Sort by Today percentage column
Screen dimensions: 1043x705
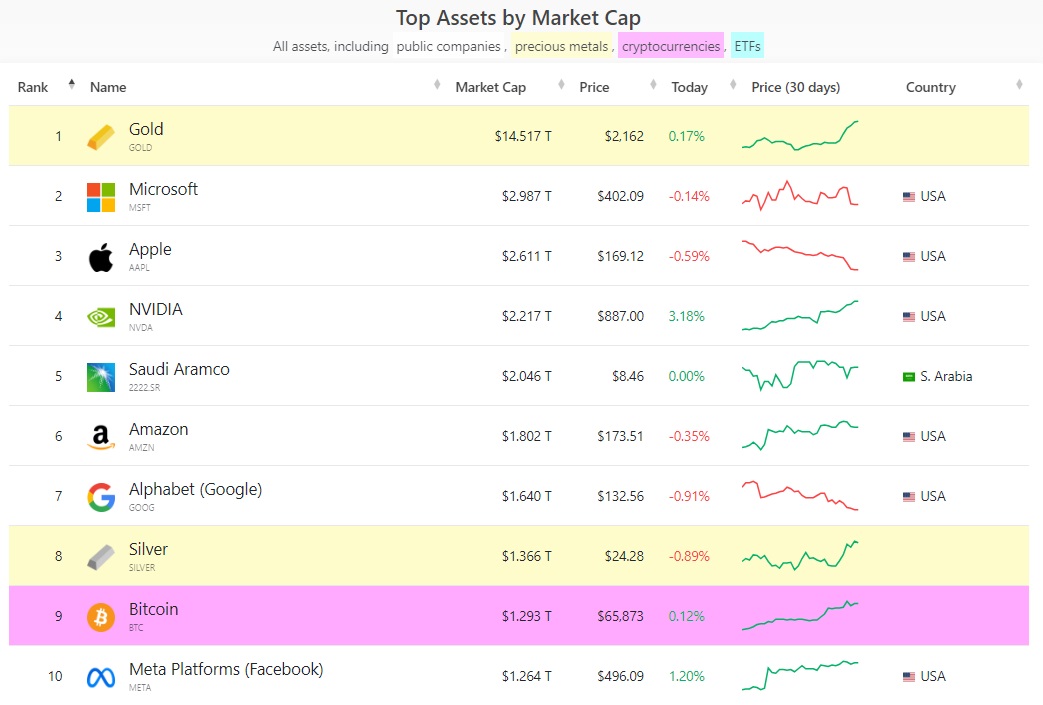689,87
